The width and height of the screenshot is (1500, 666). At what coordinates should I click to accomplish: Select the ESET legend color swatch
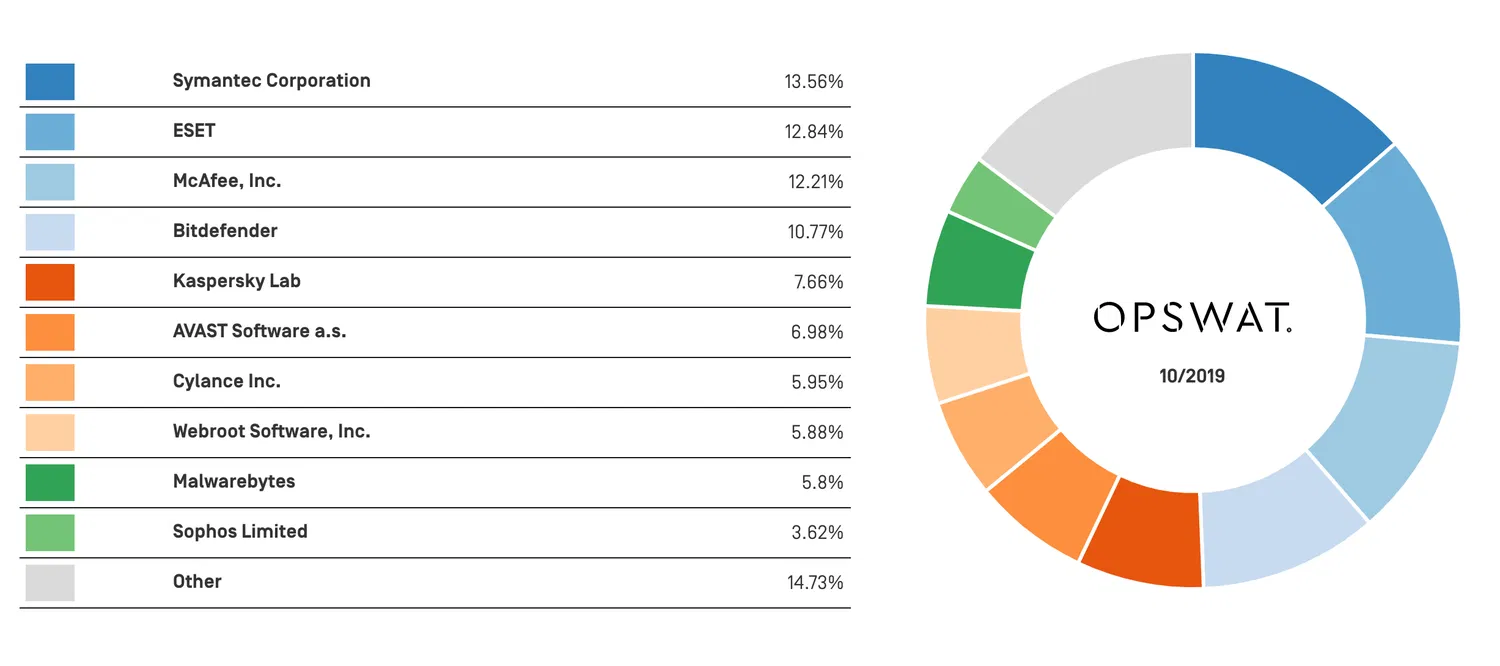pyautogui.click(x=50, y=132)
